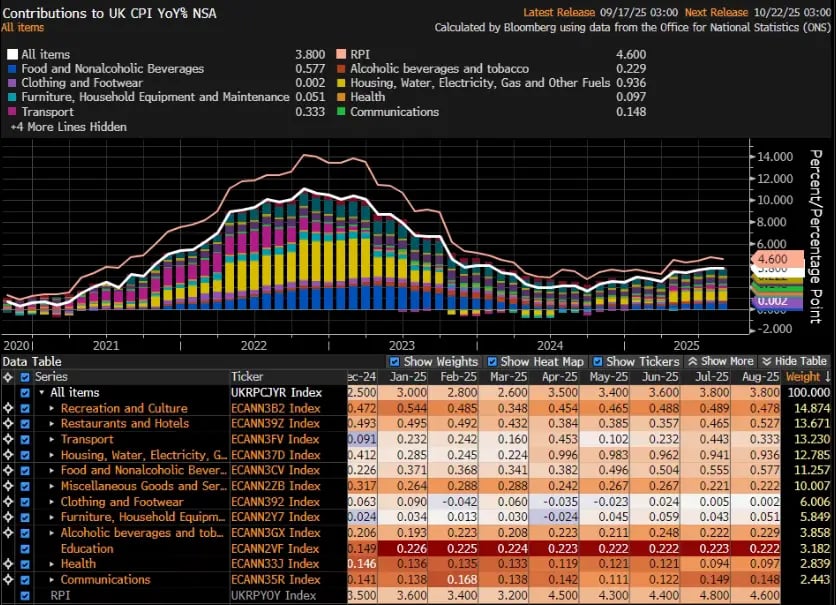The image size is (836, 605).
Task: Uncheck the Show Weights checkbox
Action: coord(394,361)
